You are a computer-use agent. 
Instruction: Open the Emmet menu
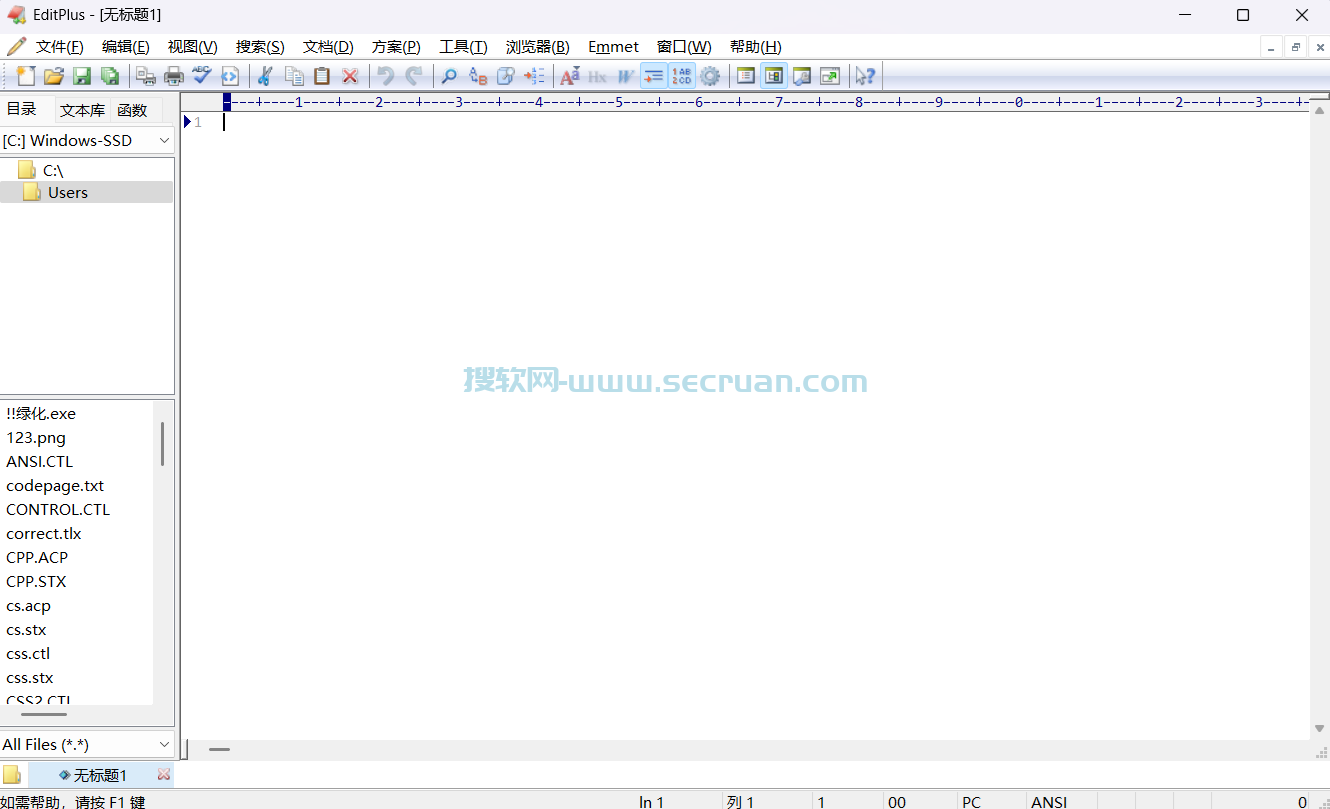[x=613, y=47]
